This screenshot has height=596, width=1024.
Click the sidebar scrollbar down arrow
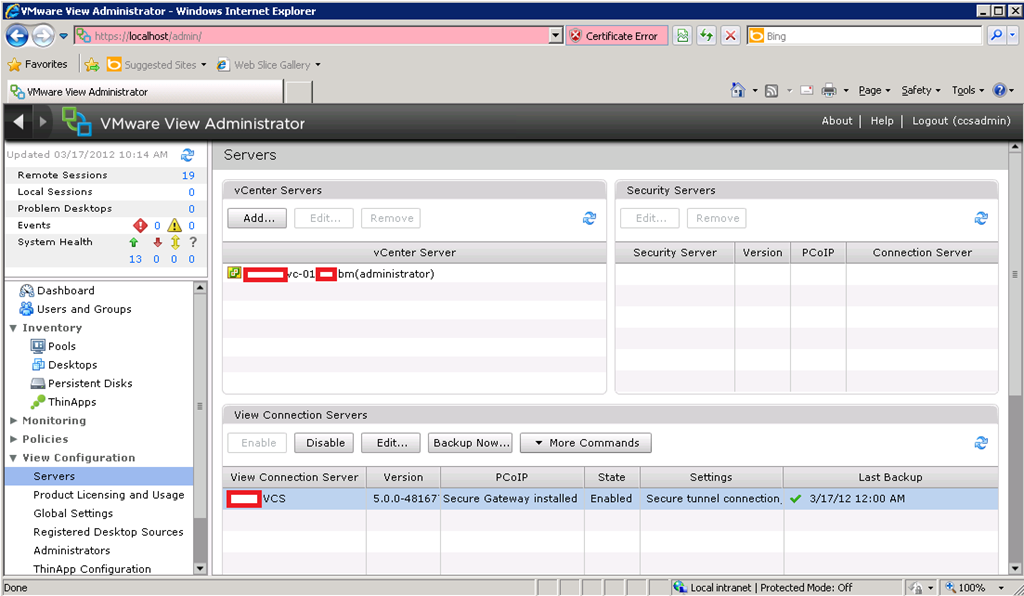click(200, 569)
